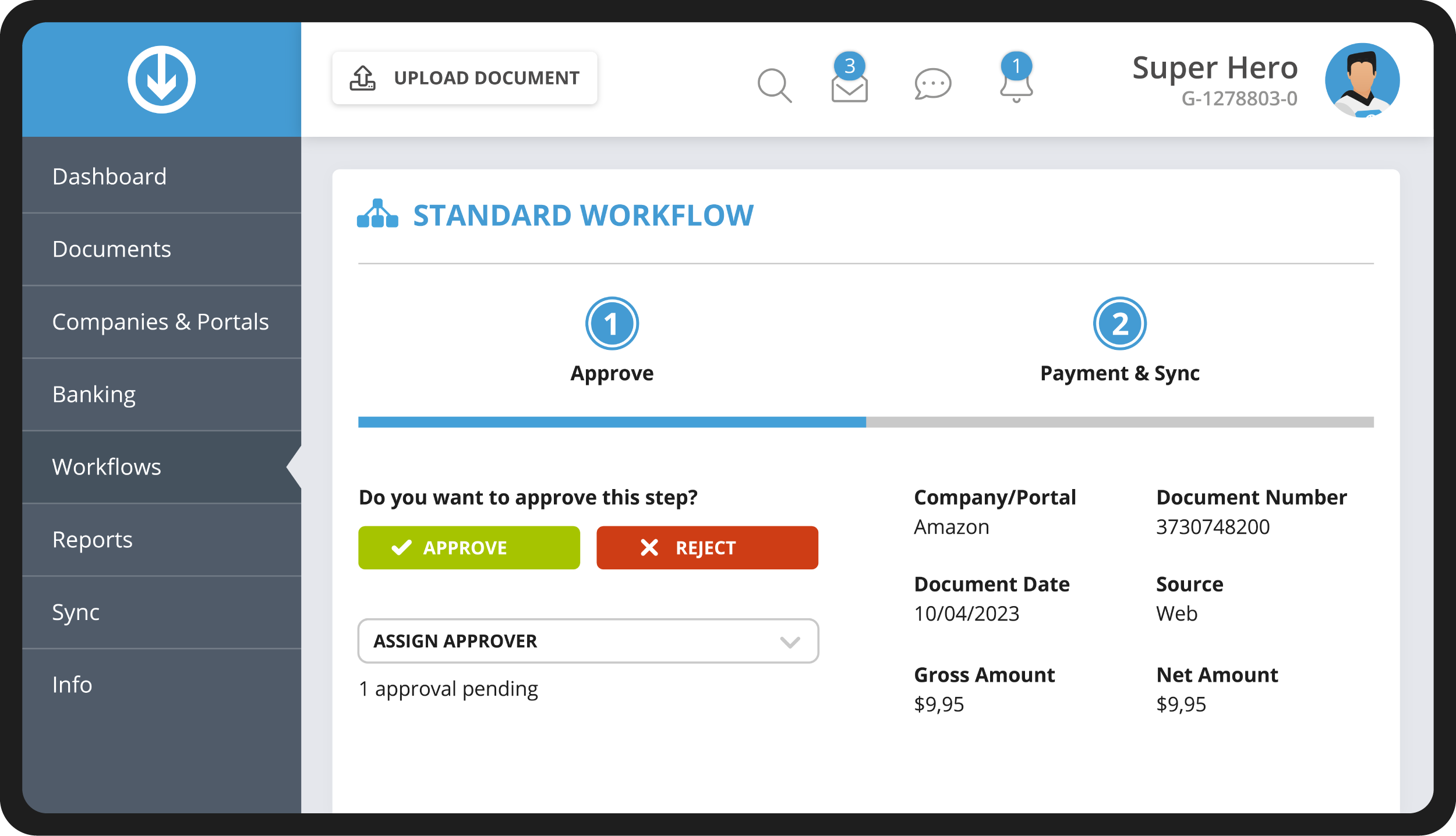Click the Gross Amount value $9,95
Image resolution: width=1456 pixels, height=836 pixels.
tap(939, 704)
